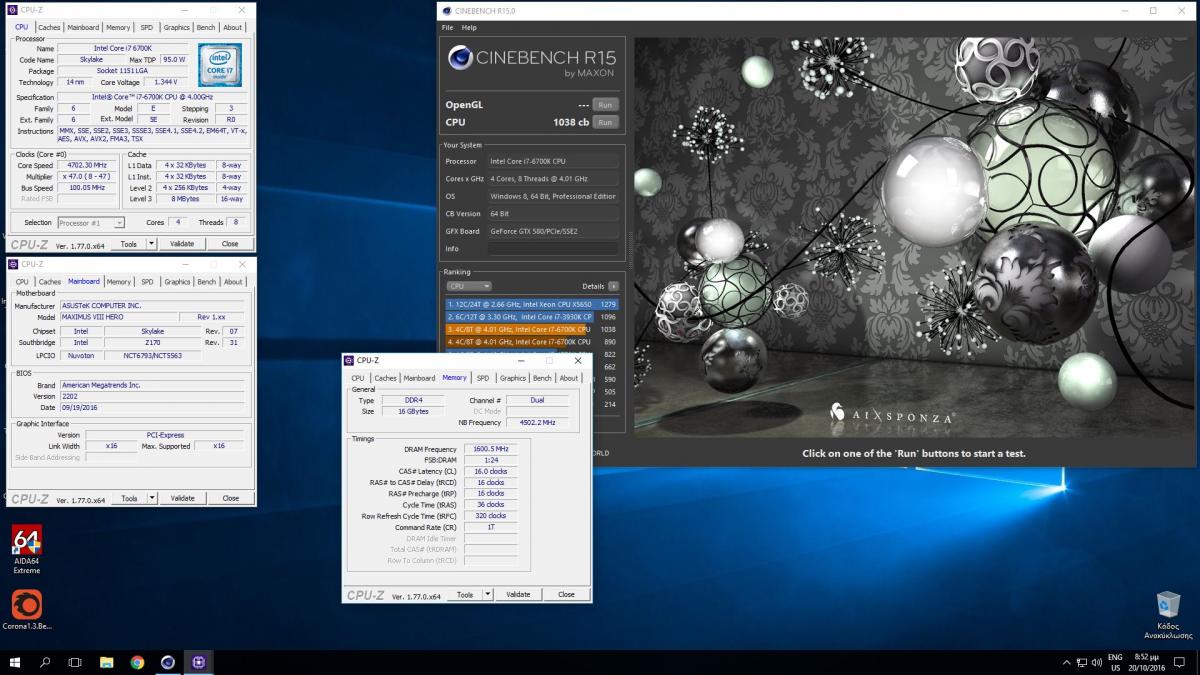Click the MAXIMUS VIII HERO model field
This screenshot has height=675, width=1200.
click(118, 317)
